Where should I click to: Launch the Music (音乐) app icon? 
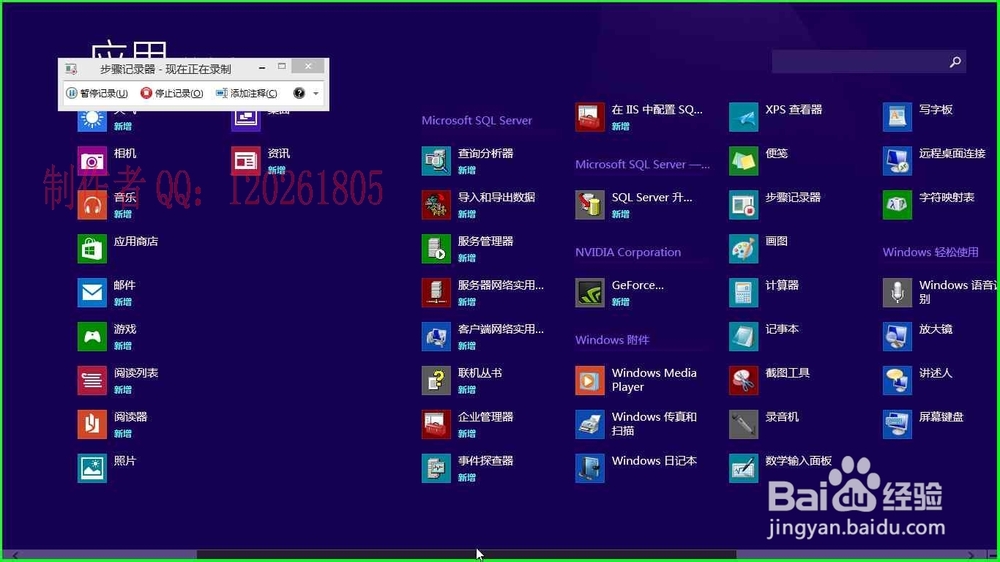pos(92,205)
